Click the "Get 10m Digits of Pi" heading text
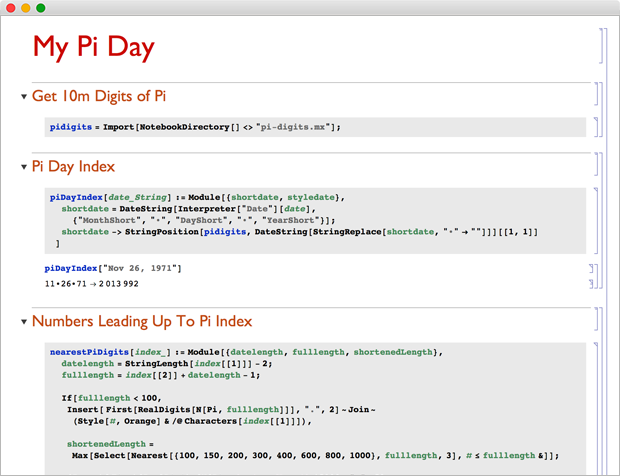 point(98,96)
